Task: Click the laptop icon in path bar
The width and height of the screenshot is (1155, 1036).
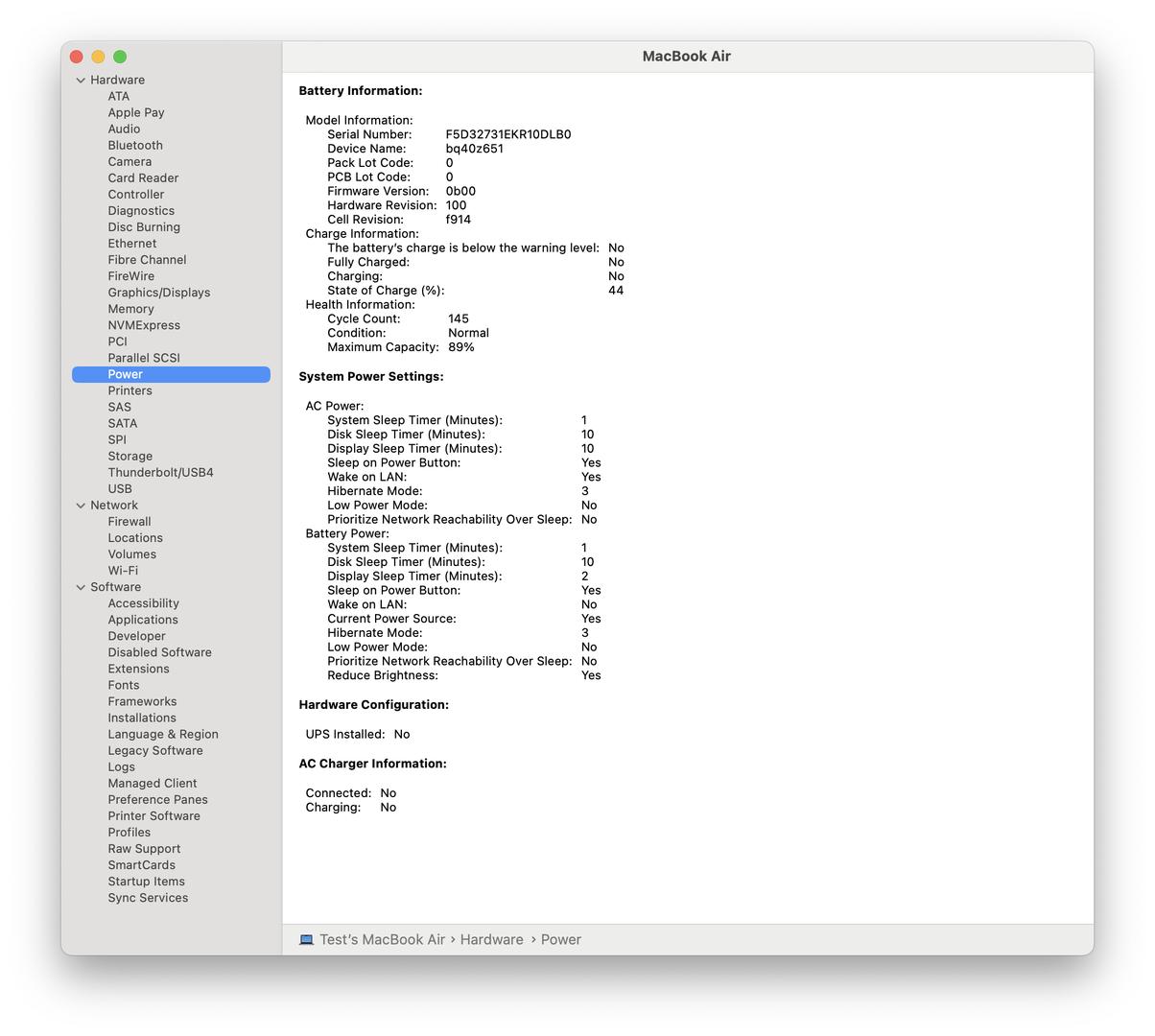Action: click(x=306, y=940)
